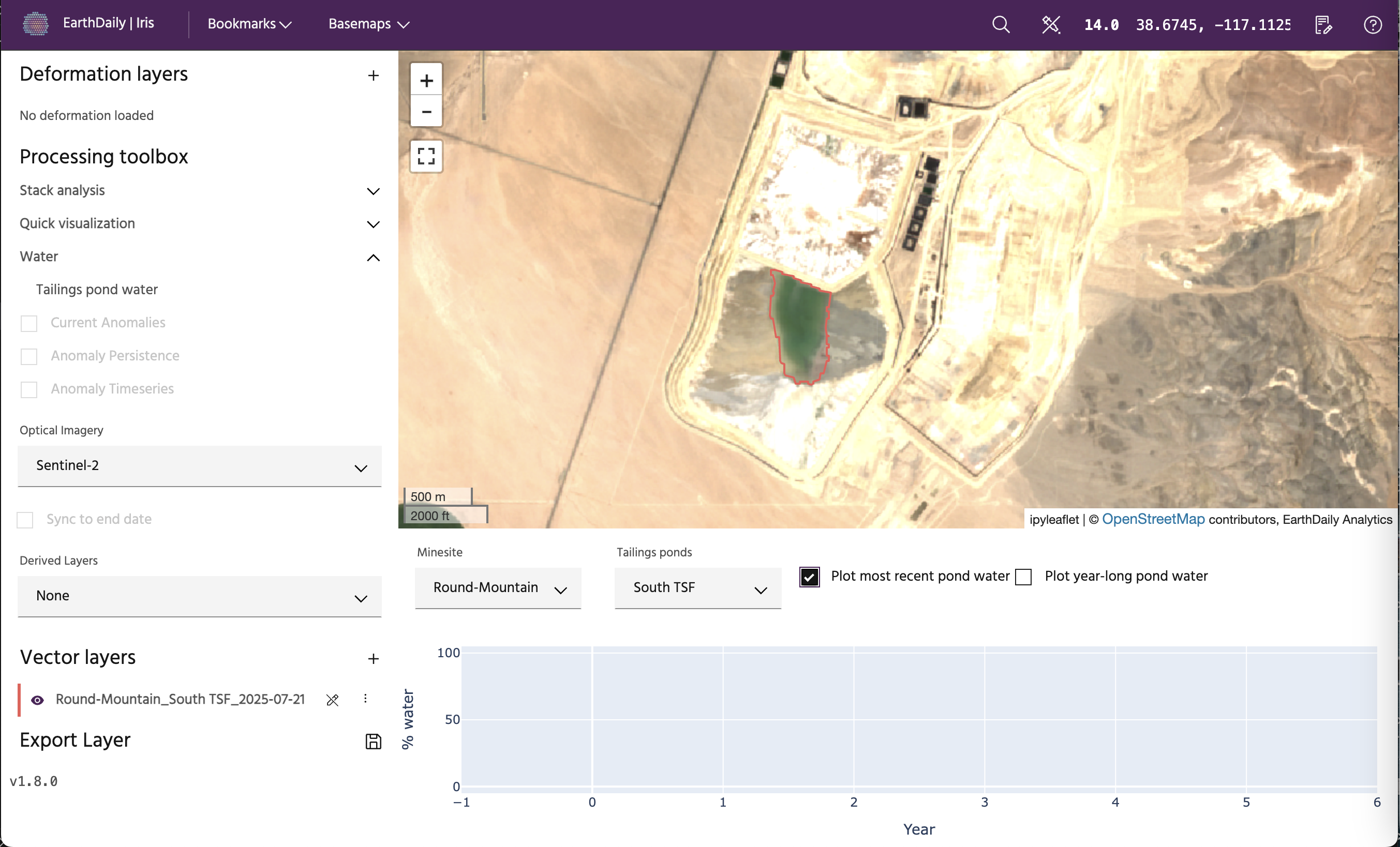Screen dimensions: 1400x847
Task: Open the Bookmarks menu
Action: pyautogui.click(x=249, y=24)
